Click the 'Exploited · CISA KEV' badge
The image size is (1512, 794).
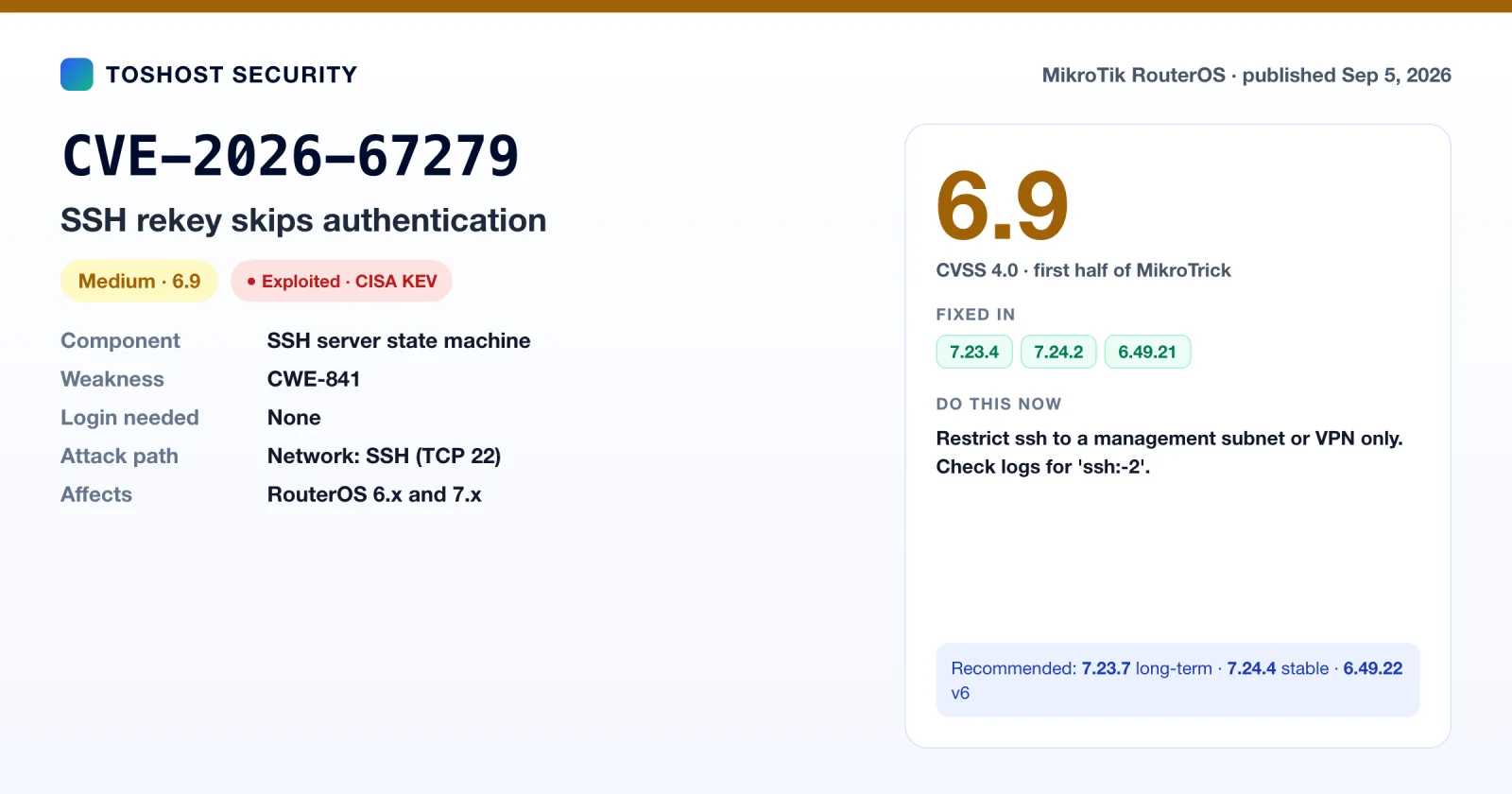click(341, 281)
